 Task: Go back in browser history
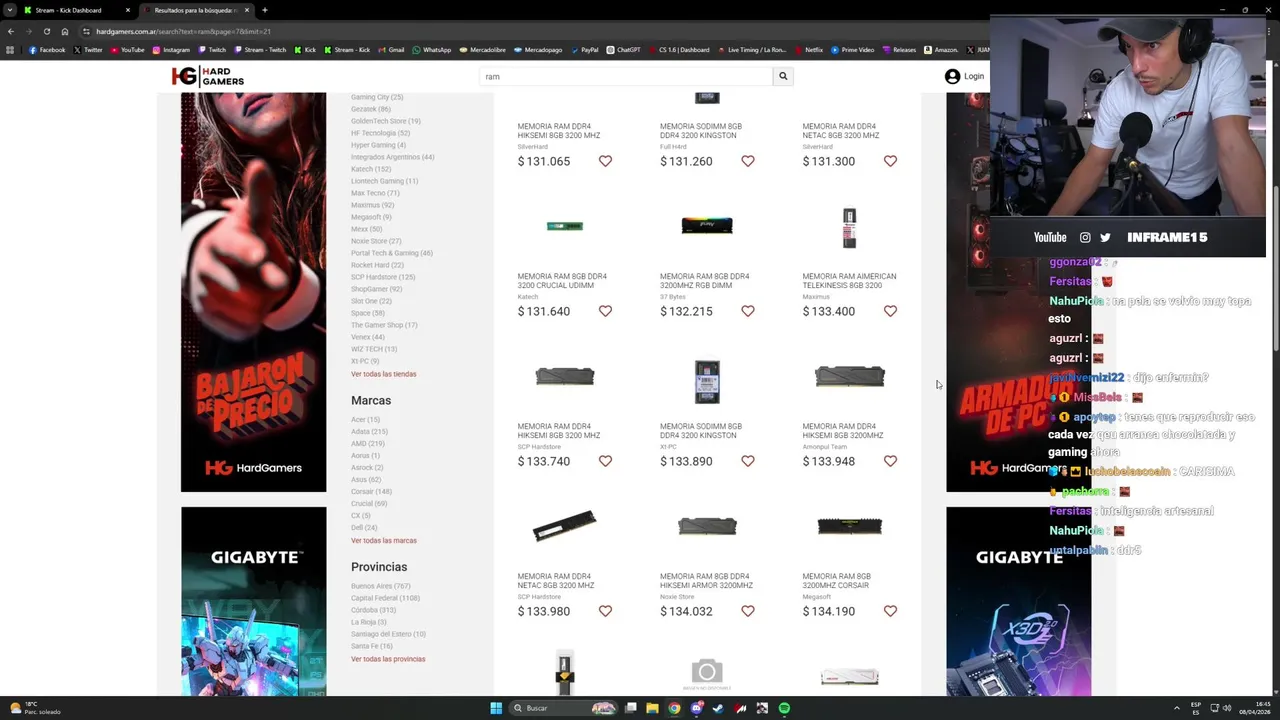[x=10, y=31]
